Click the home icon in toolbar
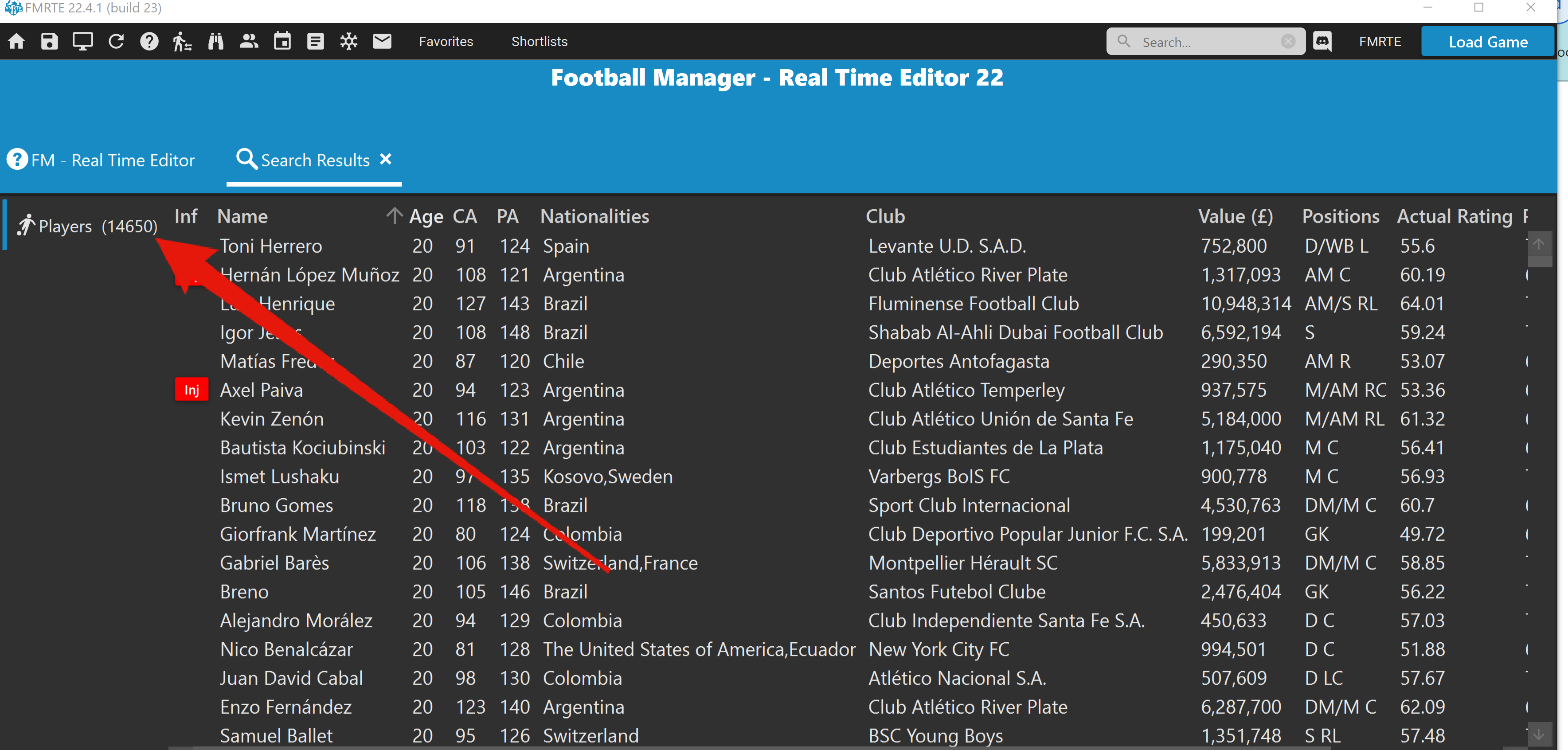This screenshot has height=750, width=1568. 16,41
